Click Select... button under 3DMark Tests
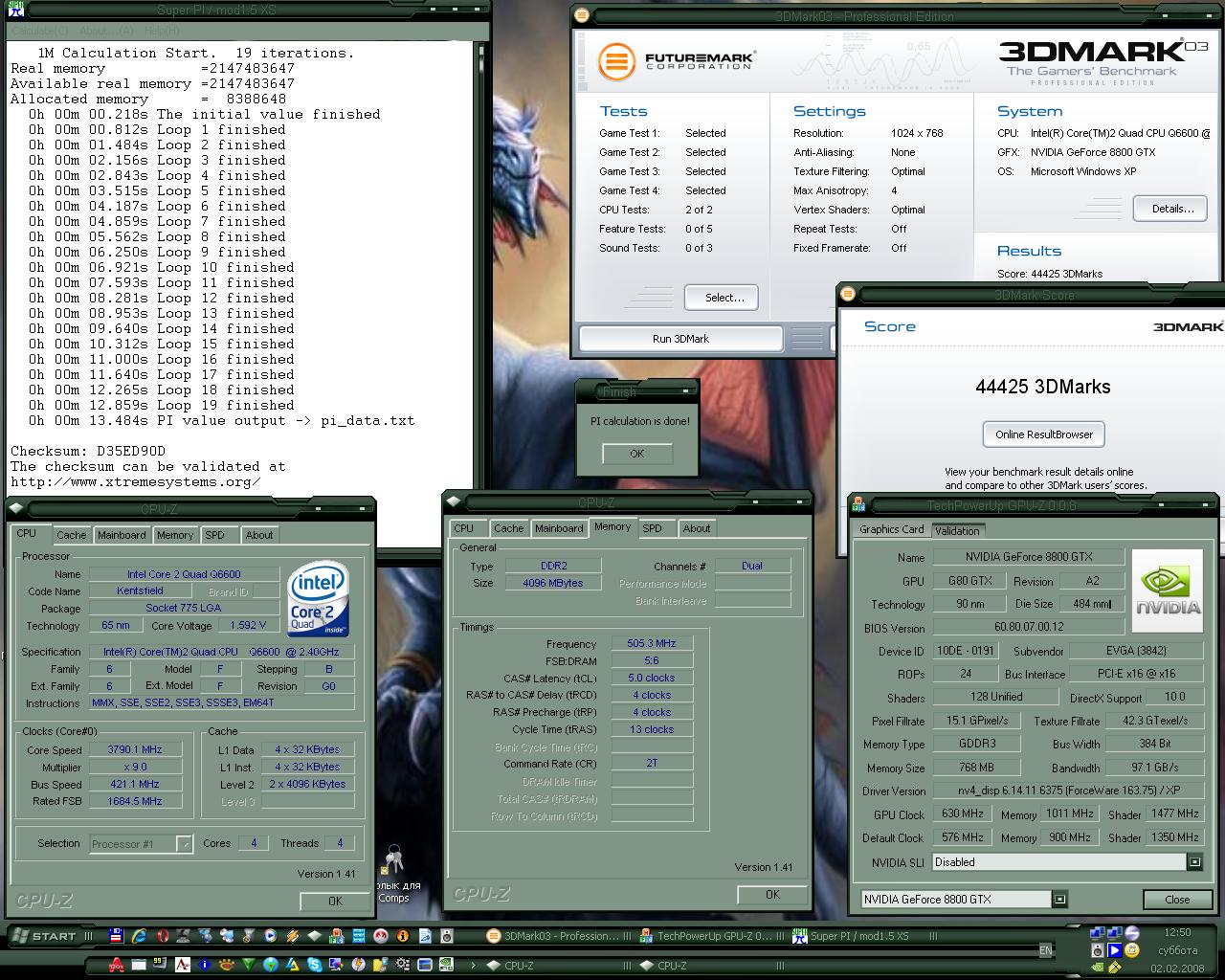The image size is (1225, 980). click(724, 298)
